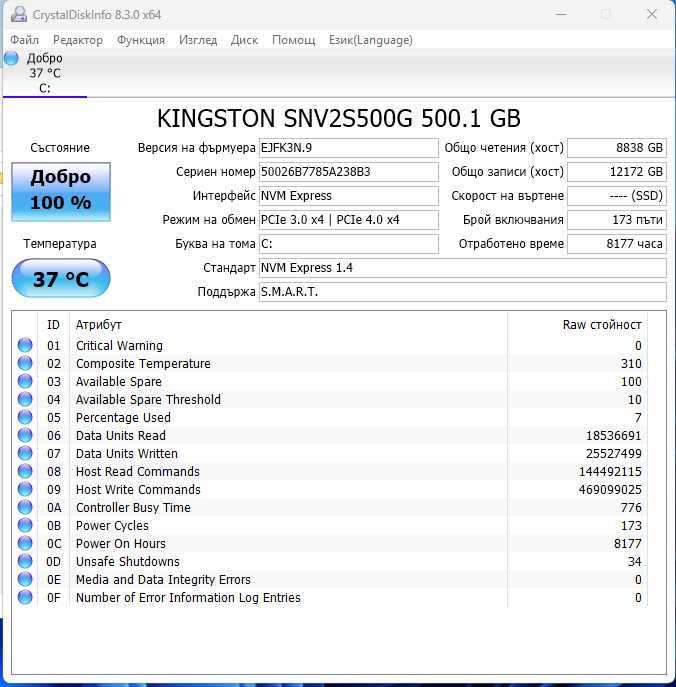Click the Raw стойност column header
Screen dimensions: 676x687
[x=577, y=325]
